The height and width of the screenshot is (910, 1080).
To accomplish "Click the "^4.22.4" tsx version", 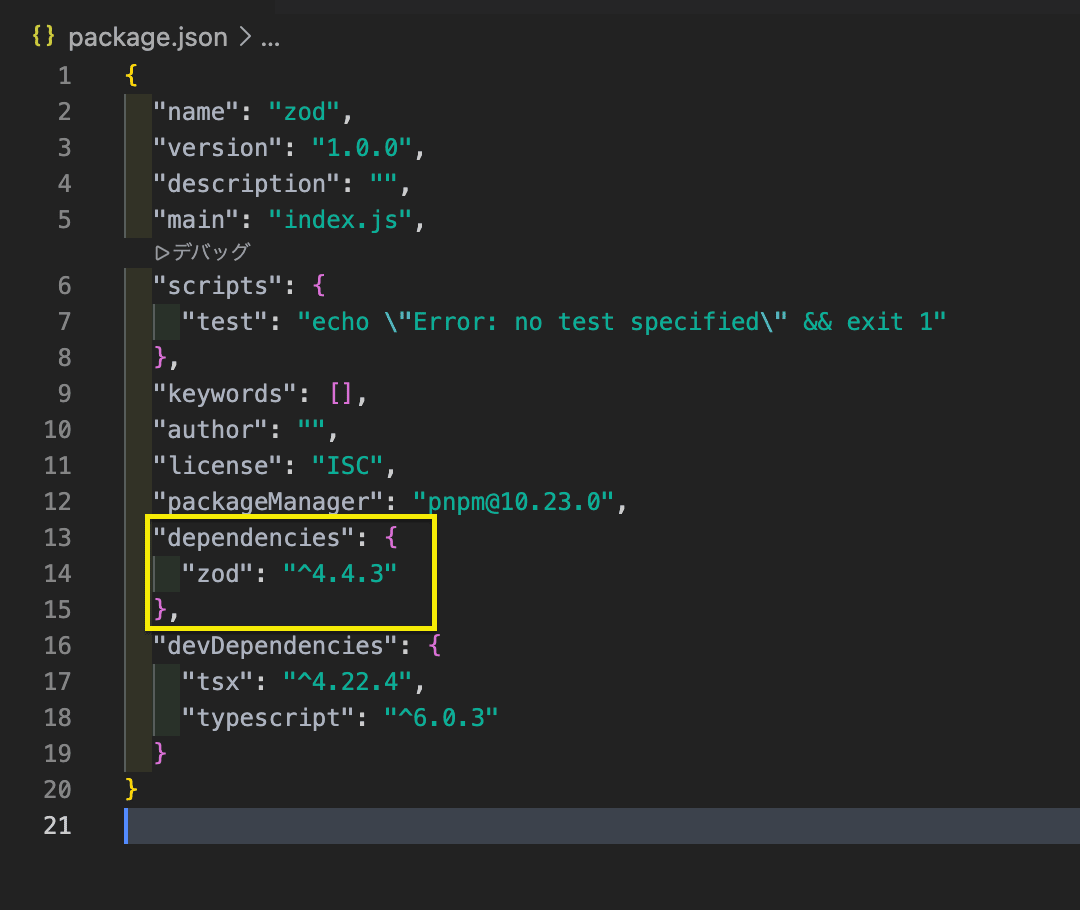I will [347, 682].
